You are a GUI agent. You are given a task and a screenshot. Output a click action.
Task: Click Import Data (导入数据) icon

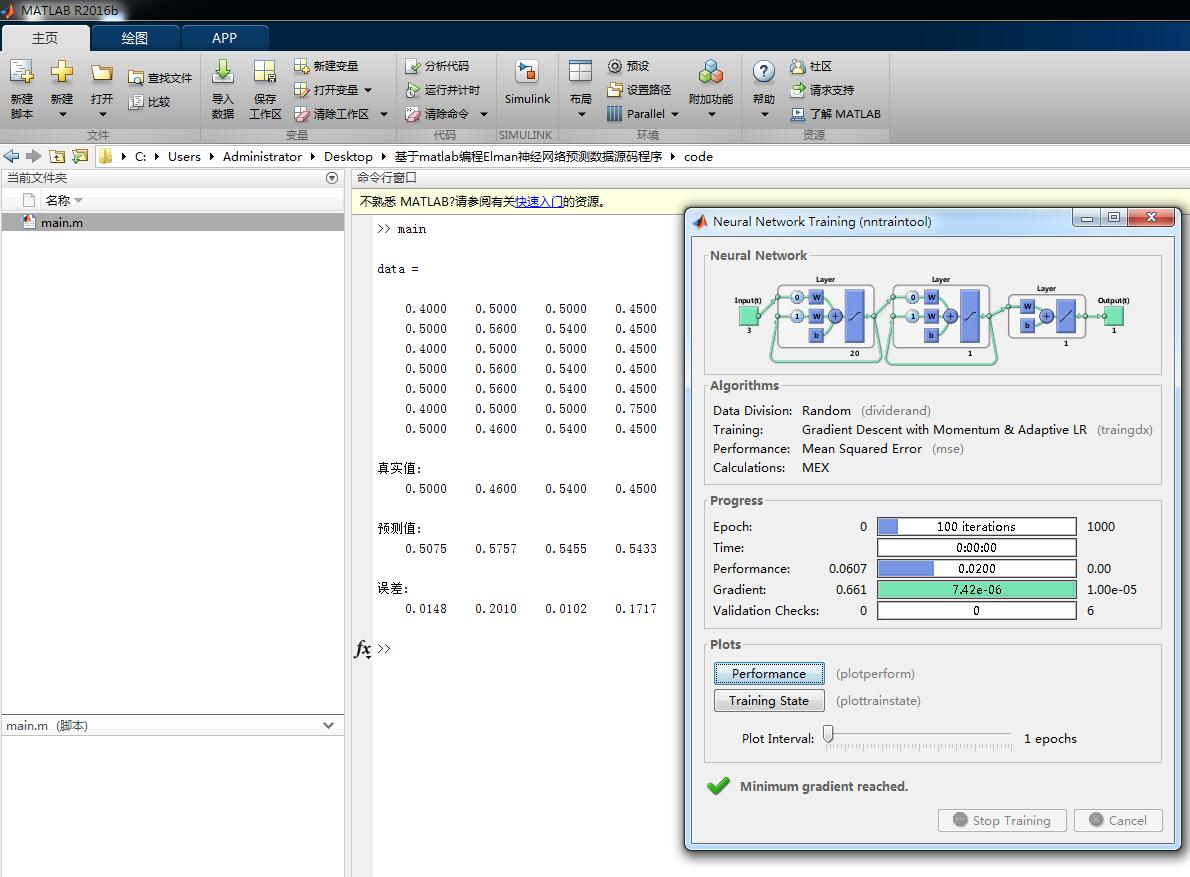pyautogui.click(x=222, y=73)
